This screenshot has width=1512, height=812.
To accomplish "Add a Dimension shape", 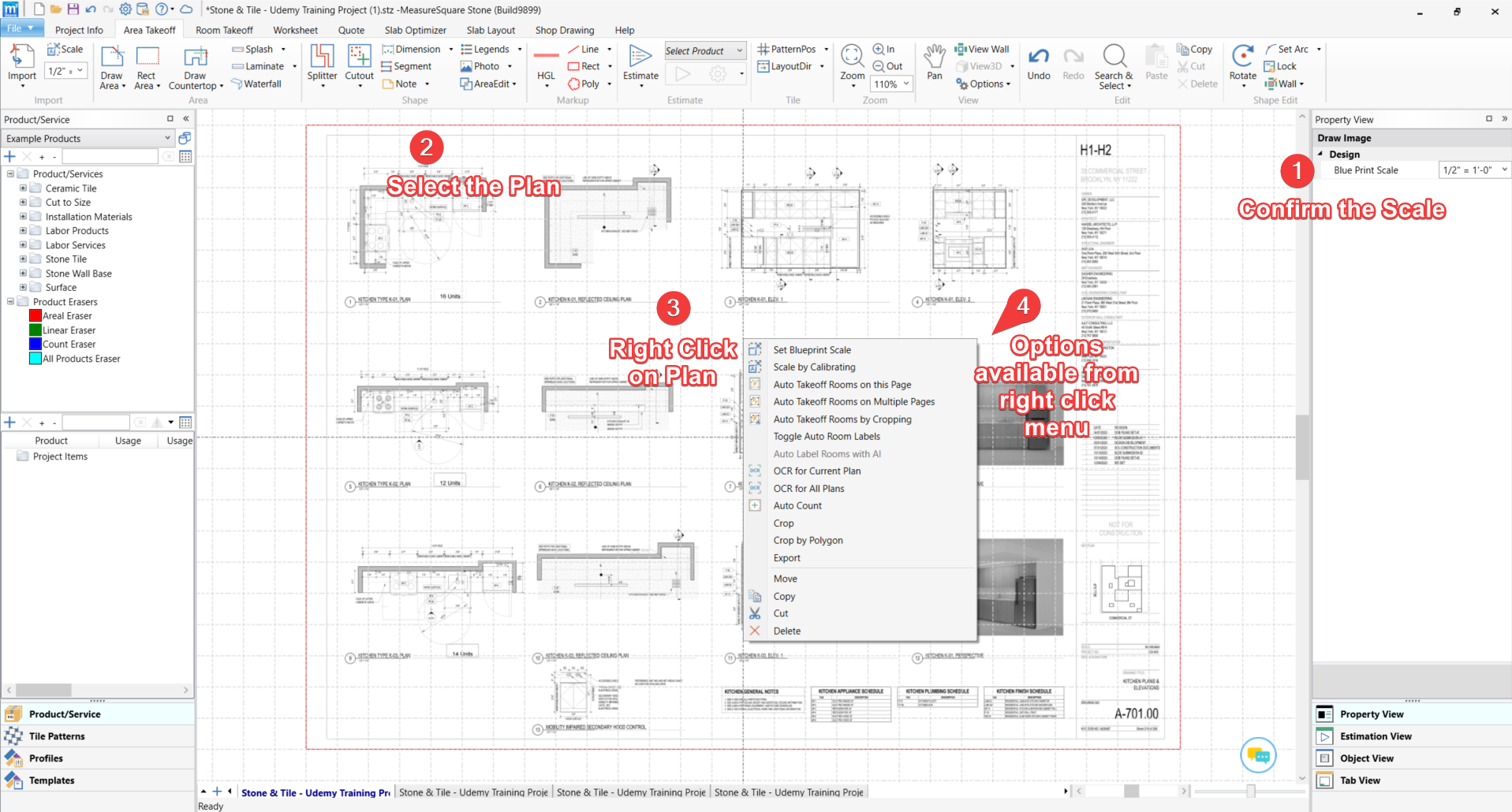I will tap(412, 49).
